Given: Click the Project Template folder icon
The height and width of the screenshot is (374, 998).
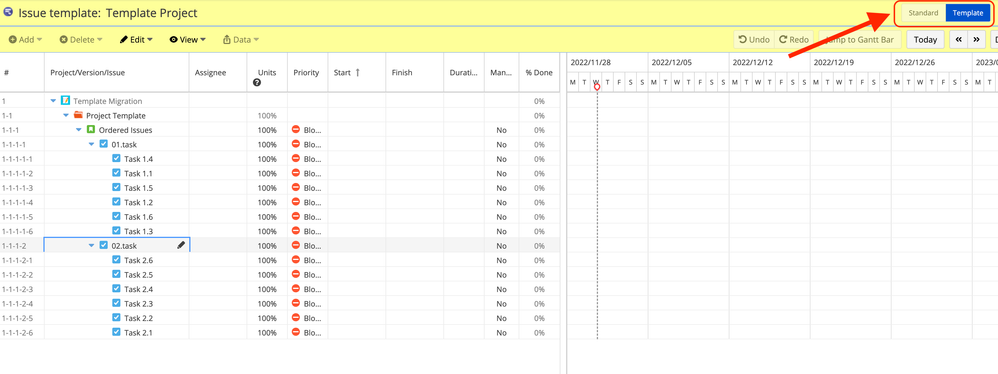Looking at the screenshot, I should tap(78, 115).
